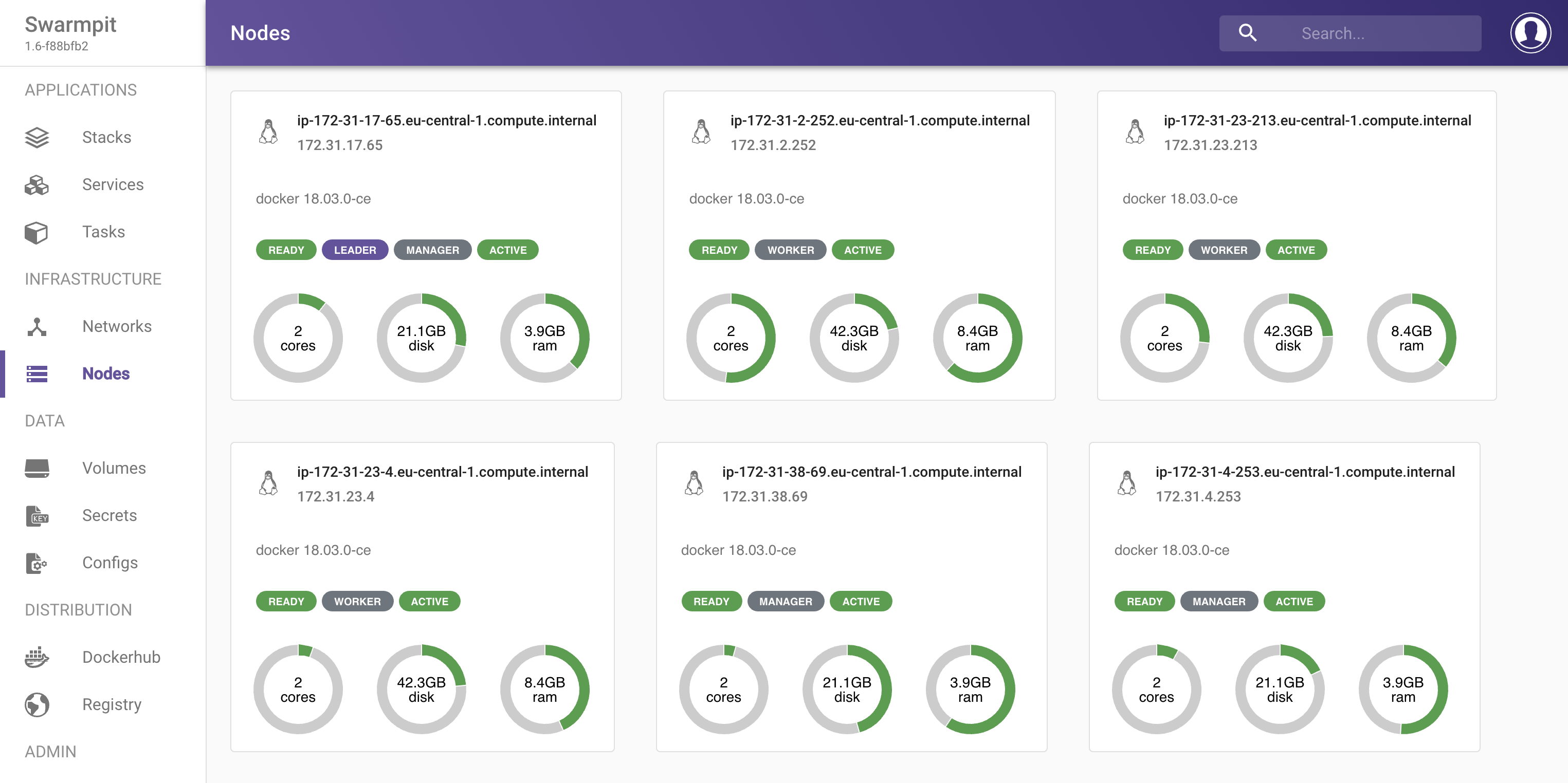This screenshot has width=1568, height=783.
Task: Select the LEADER badge on node 172.31.17.65
Action: [355, 250]
